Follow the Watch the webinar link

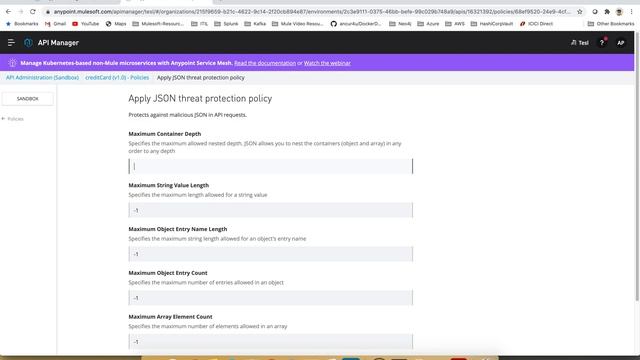pos(327,63)
